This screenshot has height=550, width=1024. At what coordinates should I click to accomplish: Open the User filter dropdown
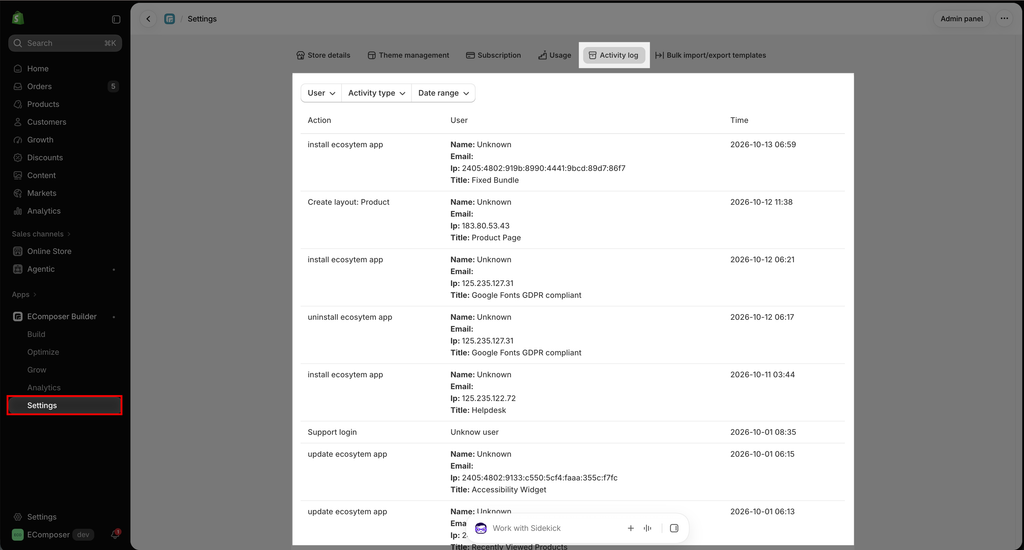(x=322, y=93)
